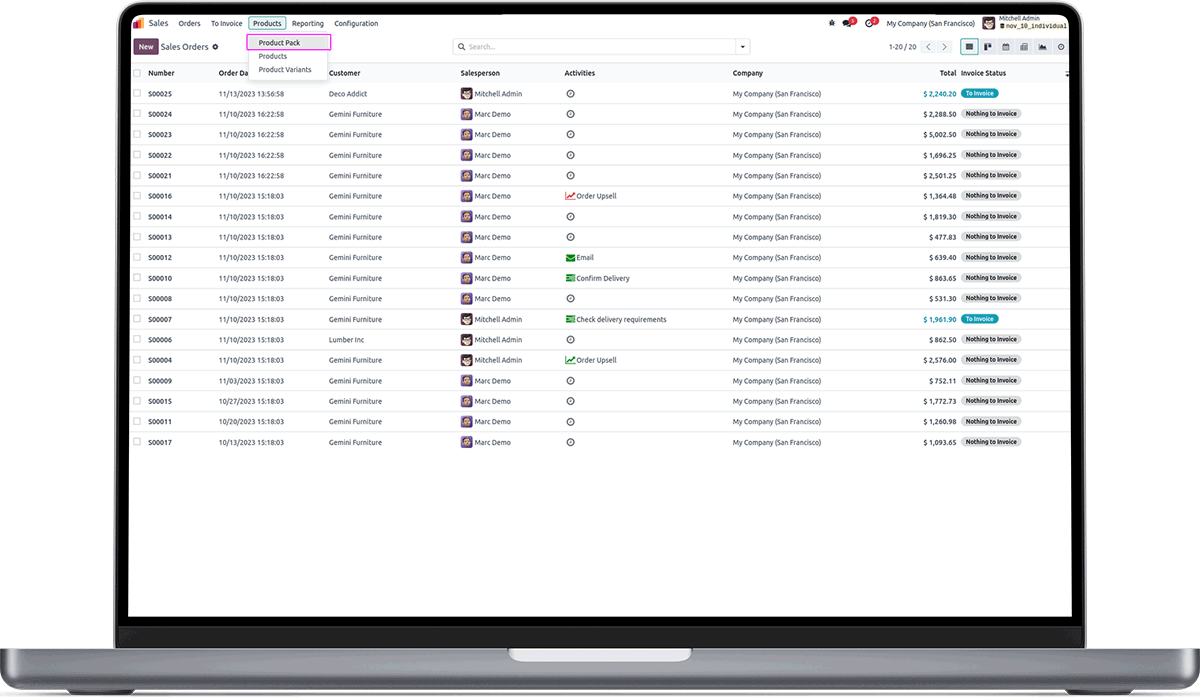Open the Reporting menu

click(x=308, y=23)
